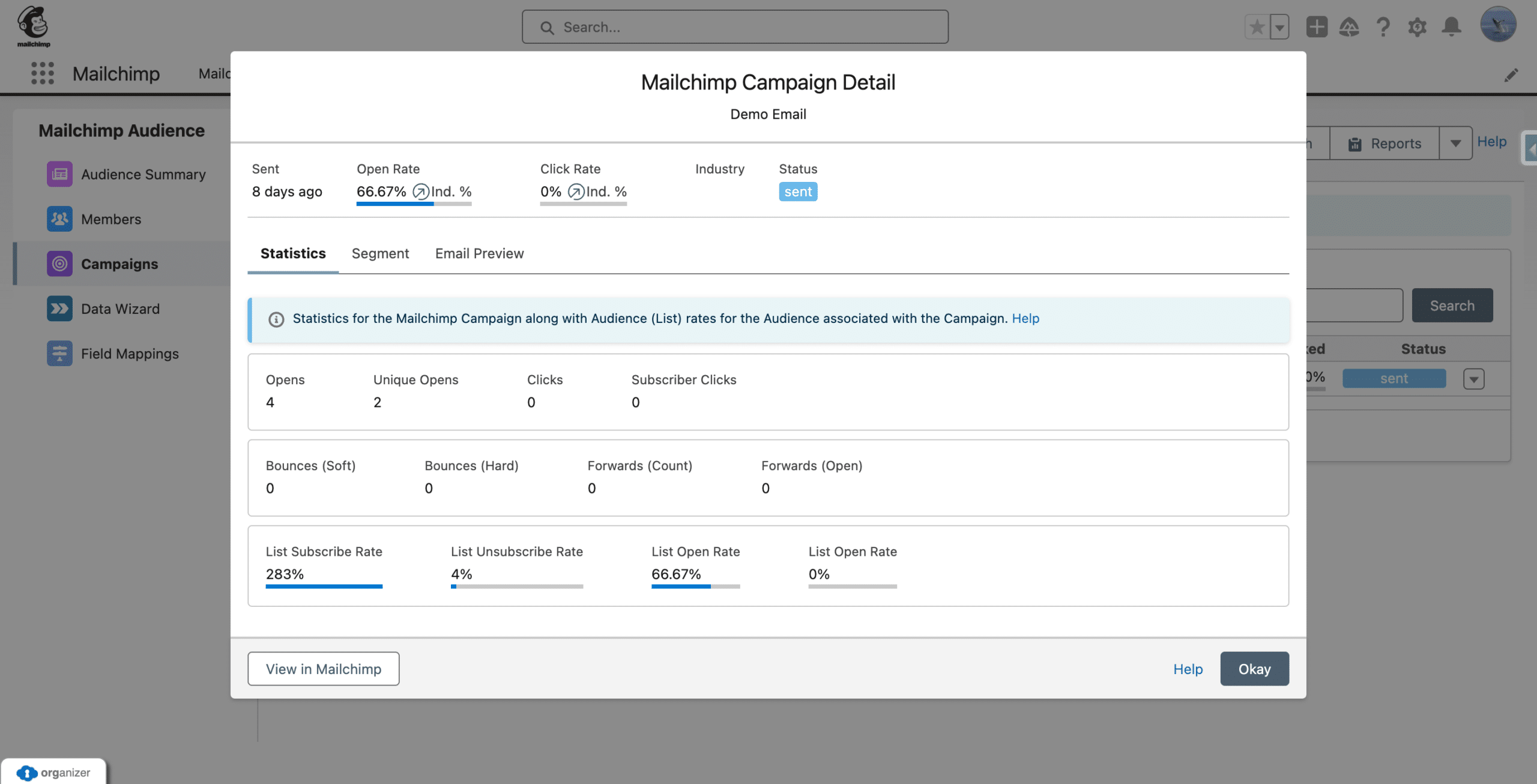
Task: Click the Mailchimp Audience heading
Action: point(122,130)
